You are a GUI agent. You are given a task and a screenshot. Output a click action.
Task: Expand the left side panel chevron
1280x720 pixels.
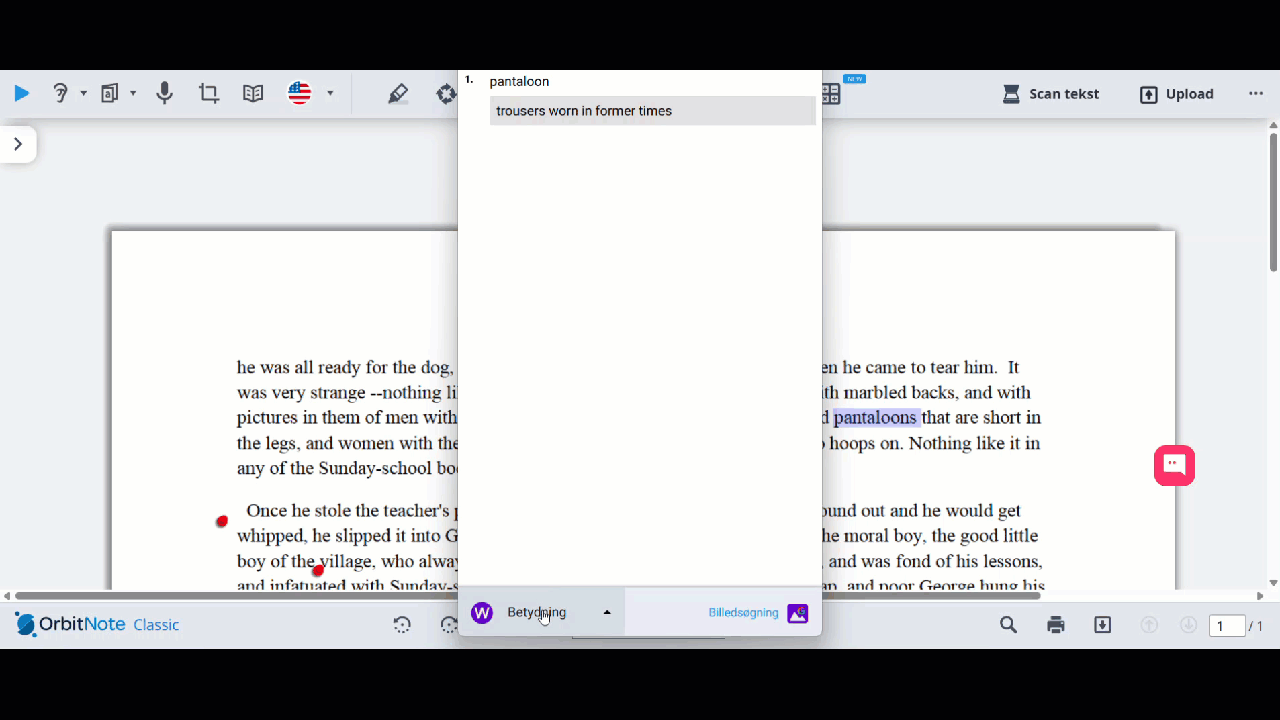(x=18, y=144)
